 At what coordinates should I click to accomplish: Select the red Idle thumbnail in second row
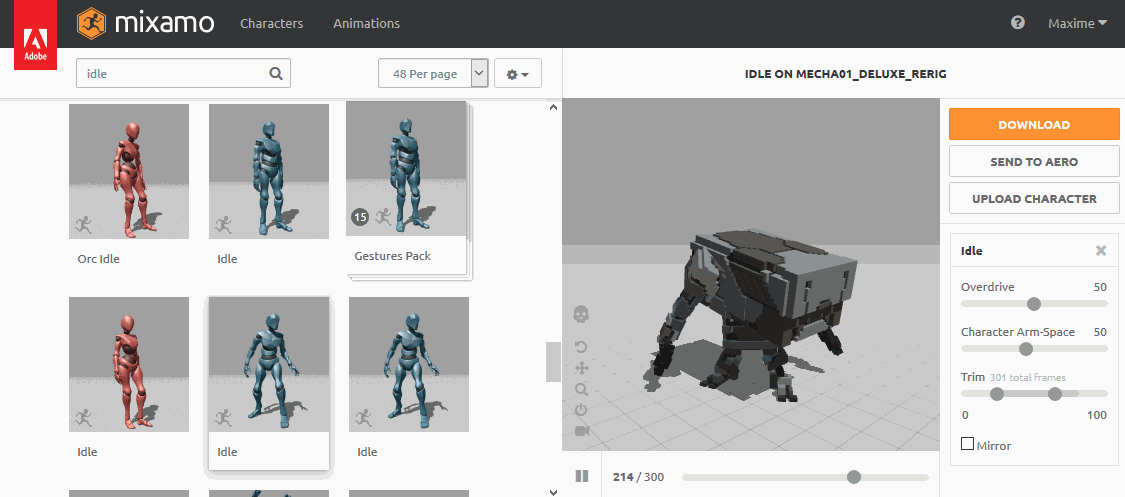click(129, 364)
